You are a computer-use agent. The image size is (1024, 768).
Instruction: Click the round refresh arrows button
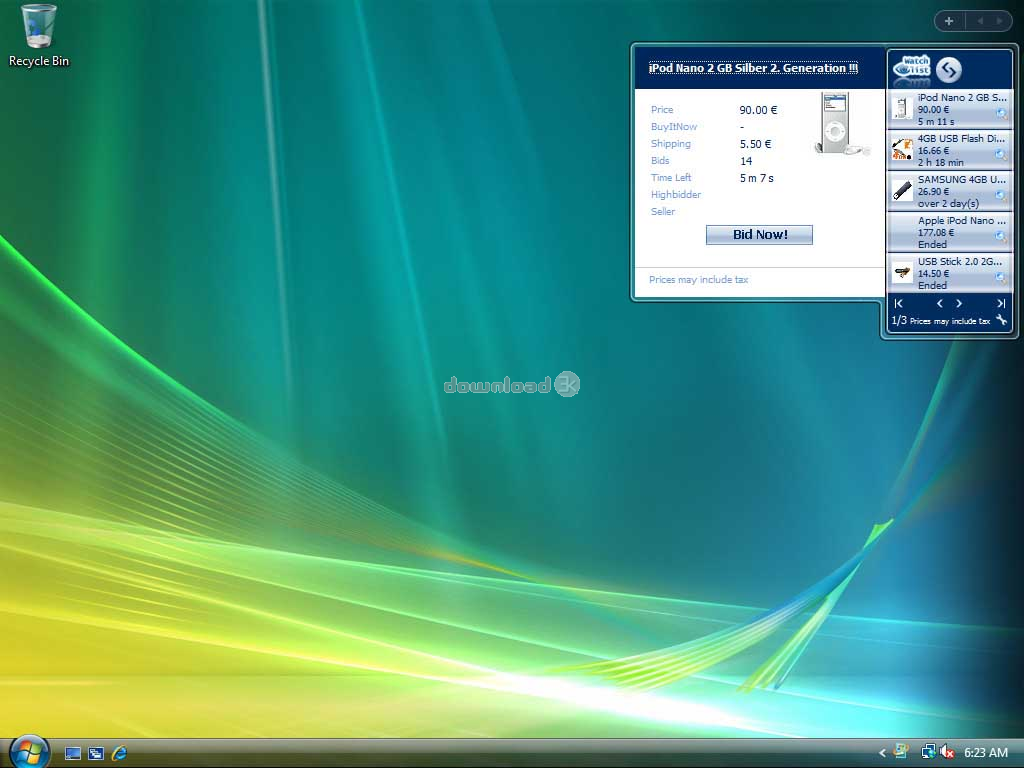click(x=948, y=69)
